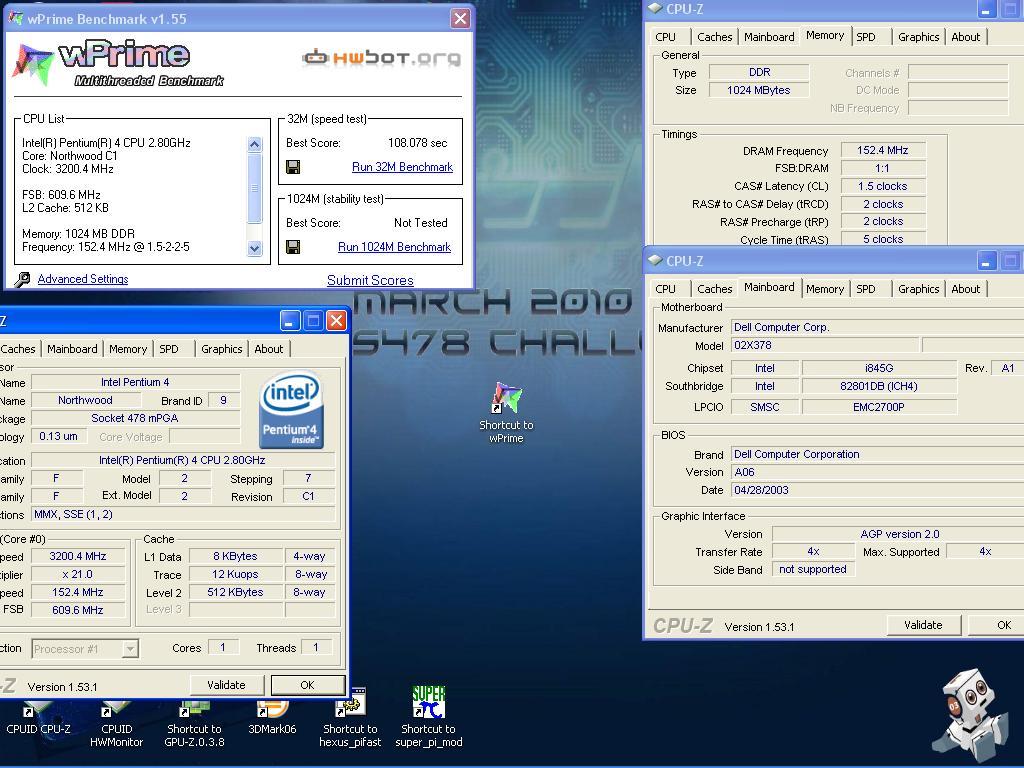Image resolution: width=1024 pixels, height=768 pixels.
Task: Open the Shortcut to wPrime desktop icon
Action: tap(506, 413)
